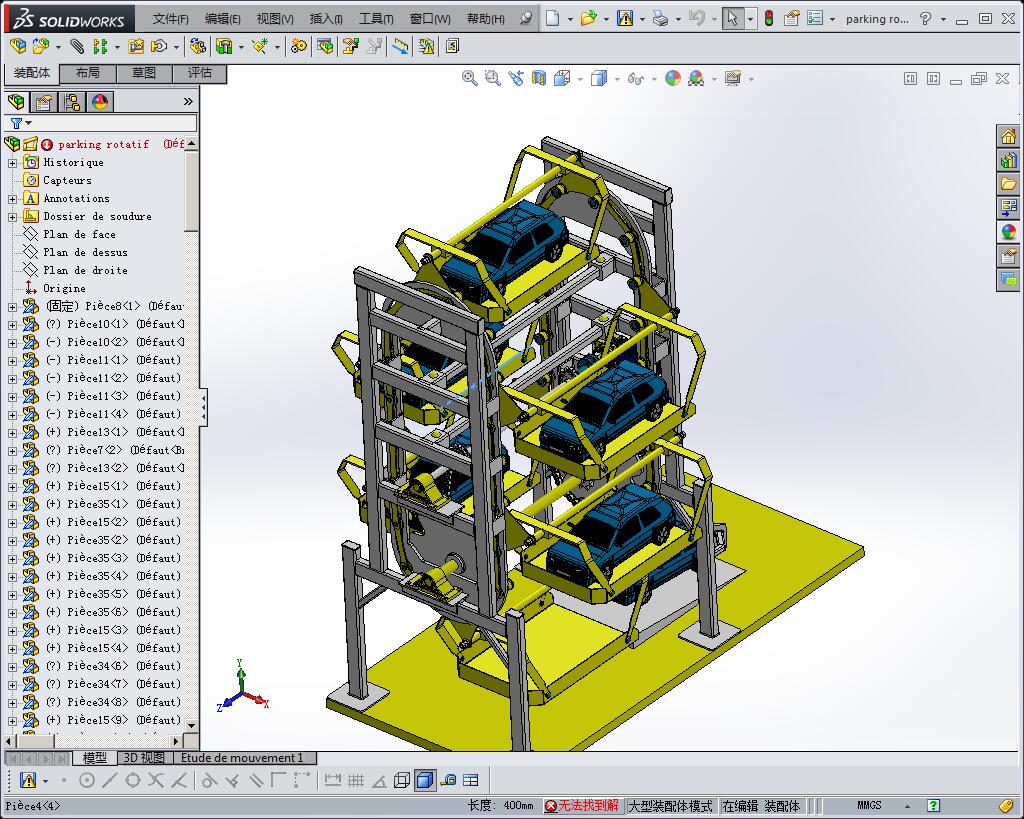Expand the Pièce8<1> component node
Image resolution: width=1024 pixels, height=819 pixels.
12,306
